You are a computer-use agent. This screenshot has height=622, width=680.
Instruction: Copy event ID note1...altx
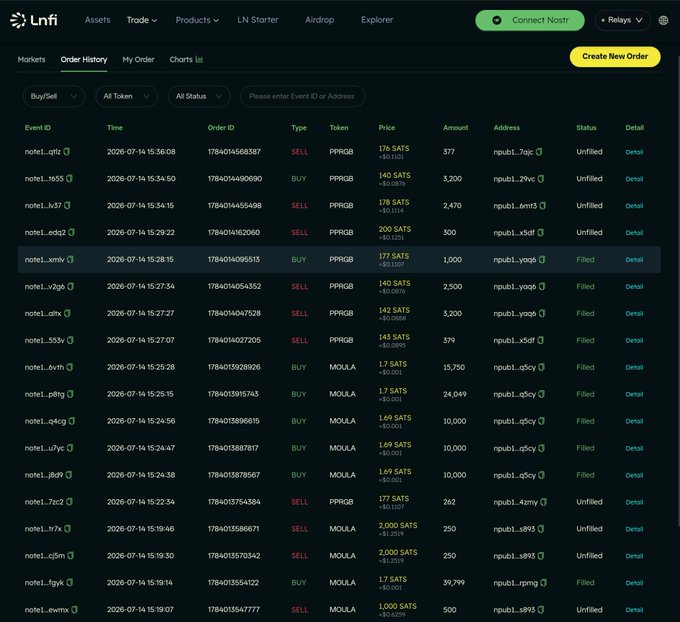(67, 313)
